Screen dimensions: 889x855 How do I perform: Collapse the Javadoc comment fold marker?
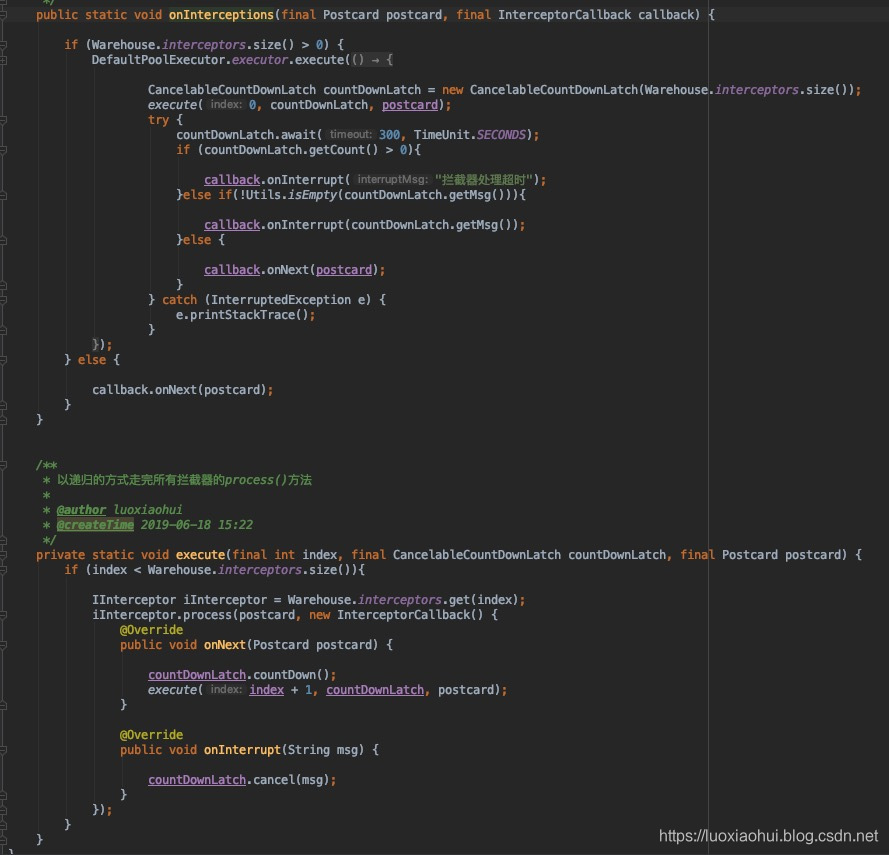[x=3, y=465]
